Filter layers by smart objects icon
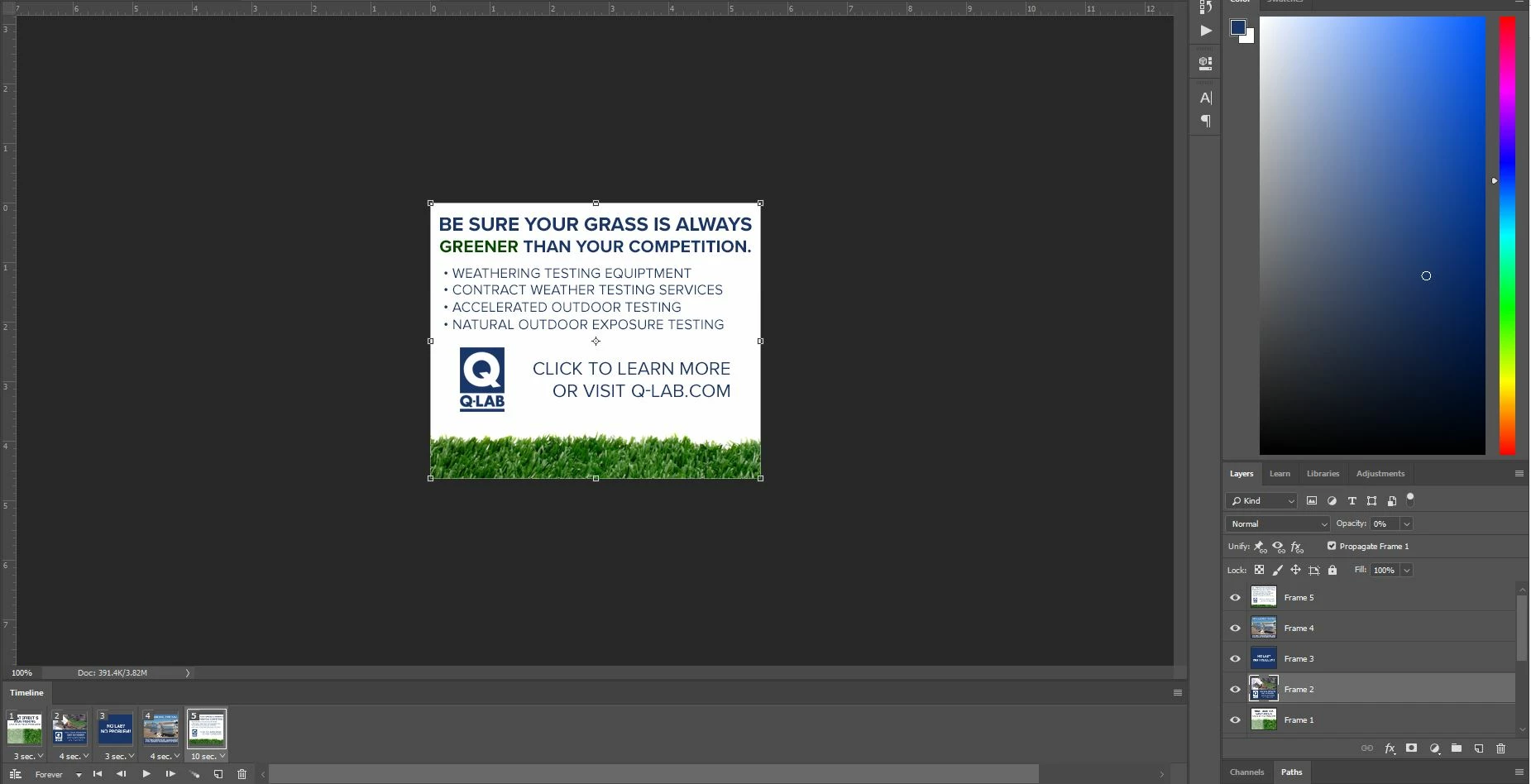Image resolution: width=1531 pixels, height=784 pixels. point(1392,500)
